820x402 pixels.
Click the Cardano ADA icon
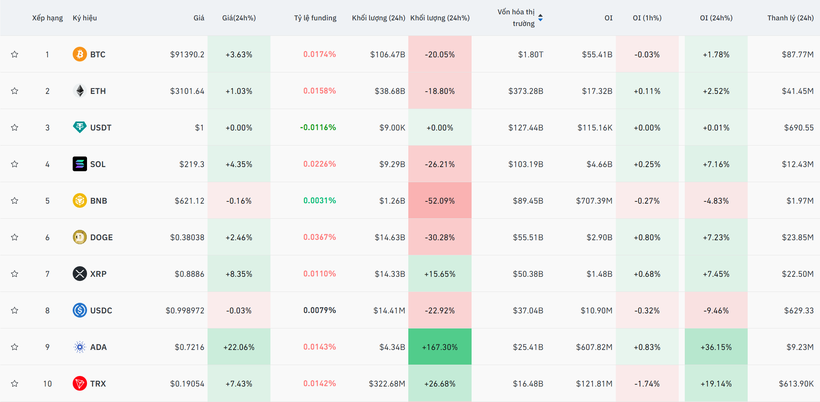(x=79, y=347)
